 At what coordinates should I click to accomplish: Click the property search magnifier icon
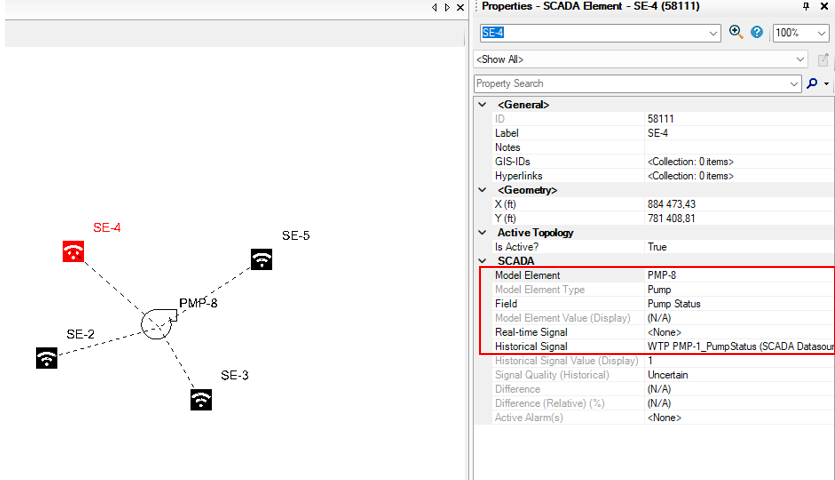click(812, 84)
